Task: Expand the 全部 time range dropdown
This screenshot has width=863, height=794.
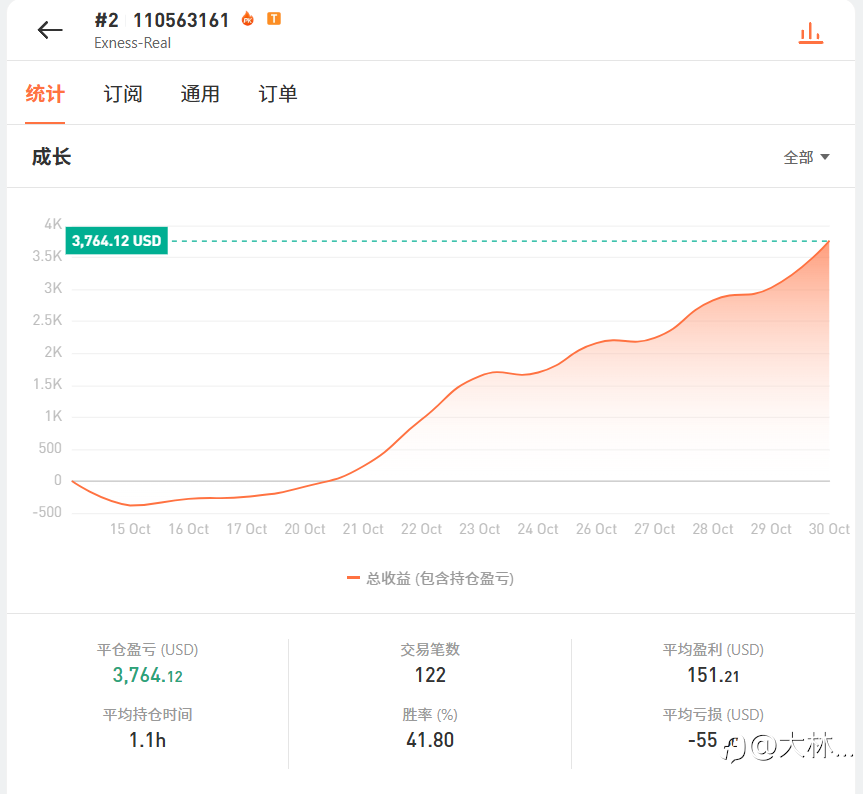Action: 807,157
